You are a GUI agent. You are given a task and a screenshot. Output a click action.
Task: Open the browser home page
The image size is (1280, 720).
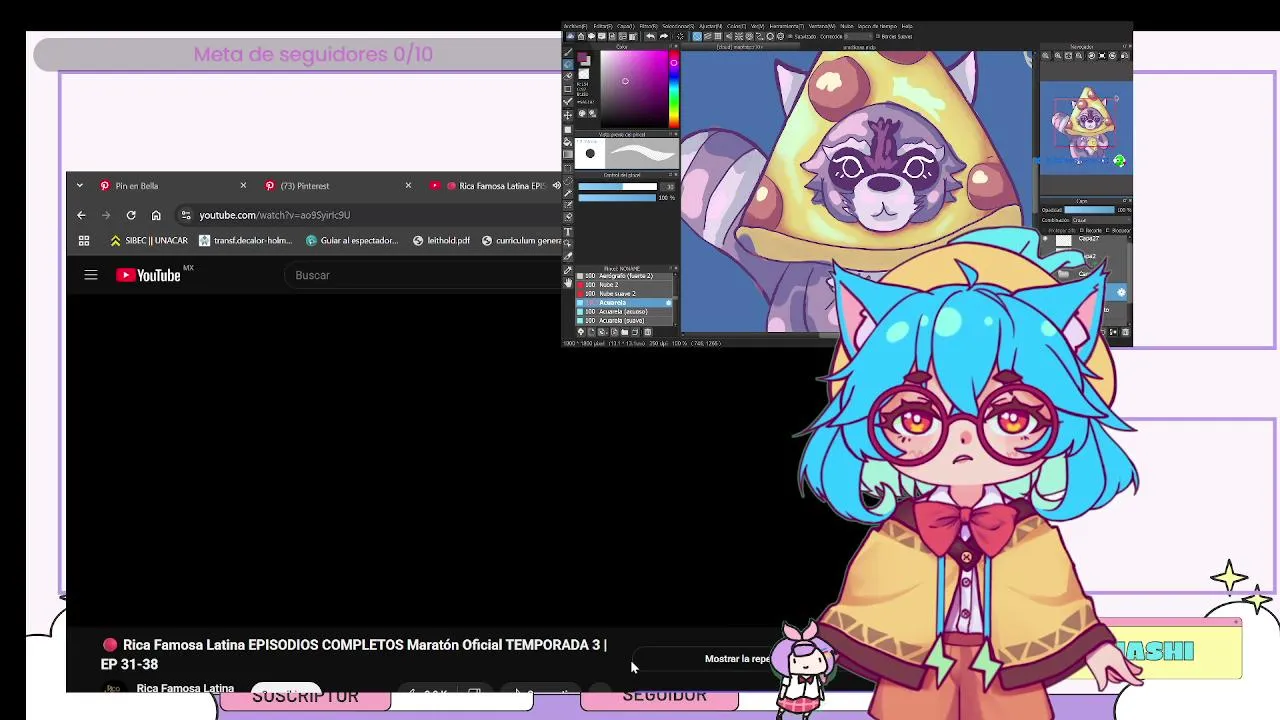[156, 215]
